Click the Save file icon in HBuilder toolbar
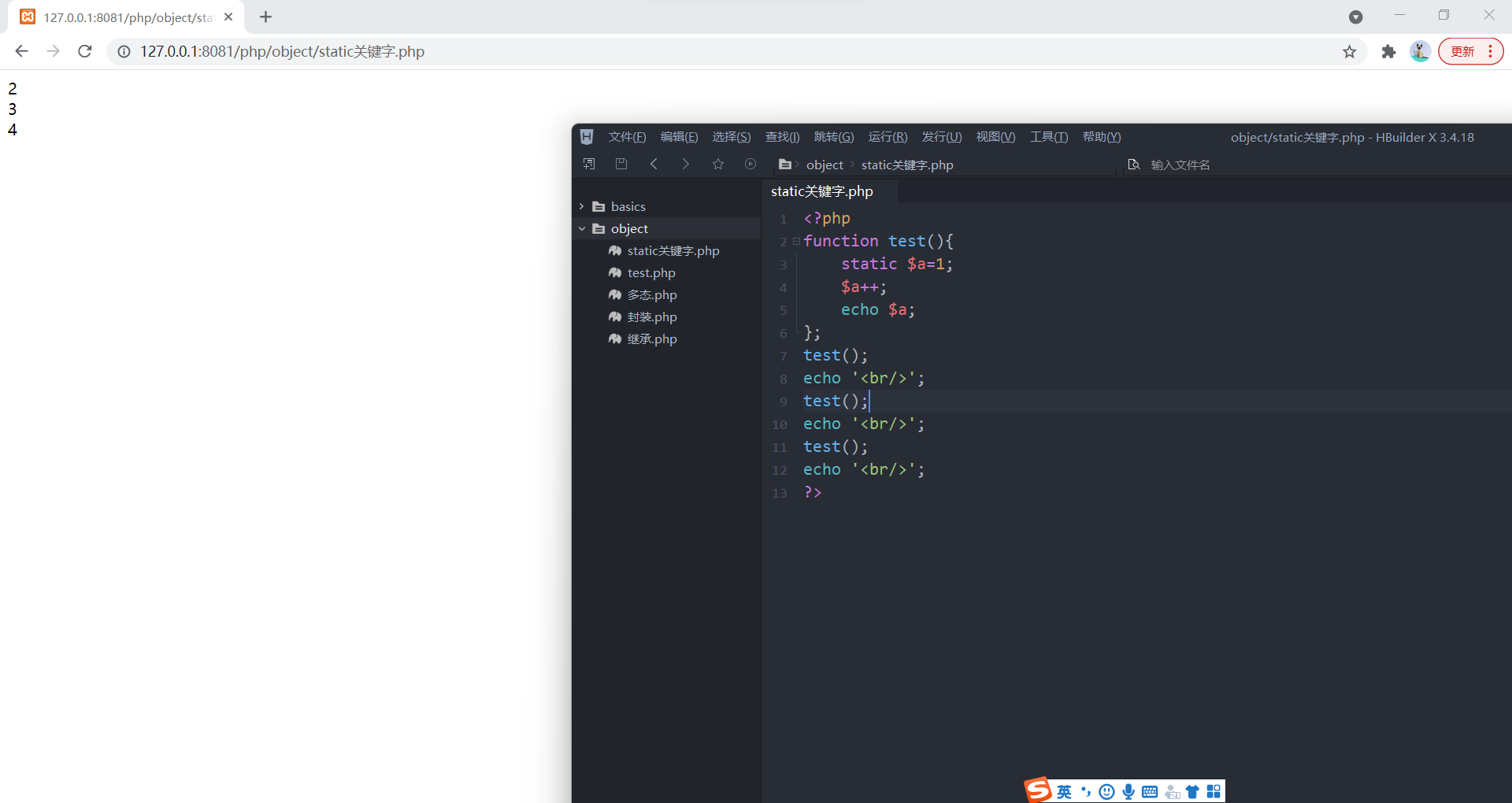The width and height of the screenshot is (1512, 803). click(x=621, y=164)
